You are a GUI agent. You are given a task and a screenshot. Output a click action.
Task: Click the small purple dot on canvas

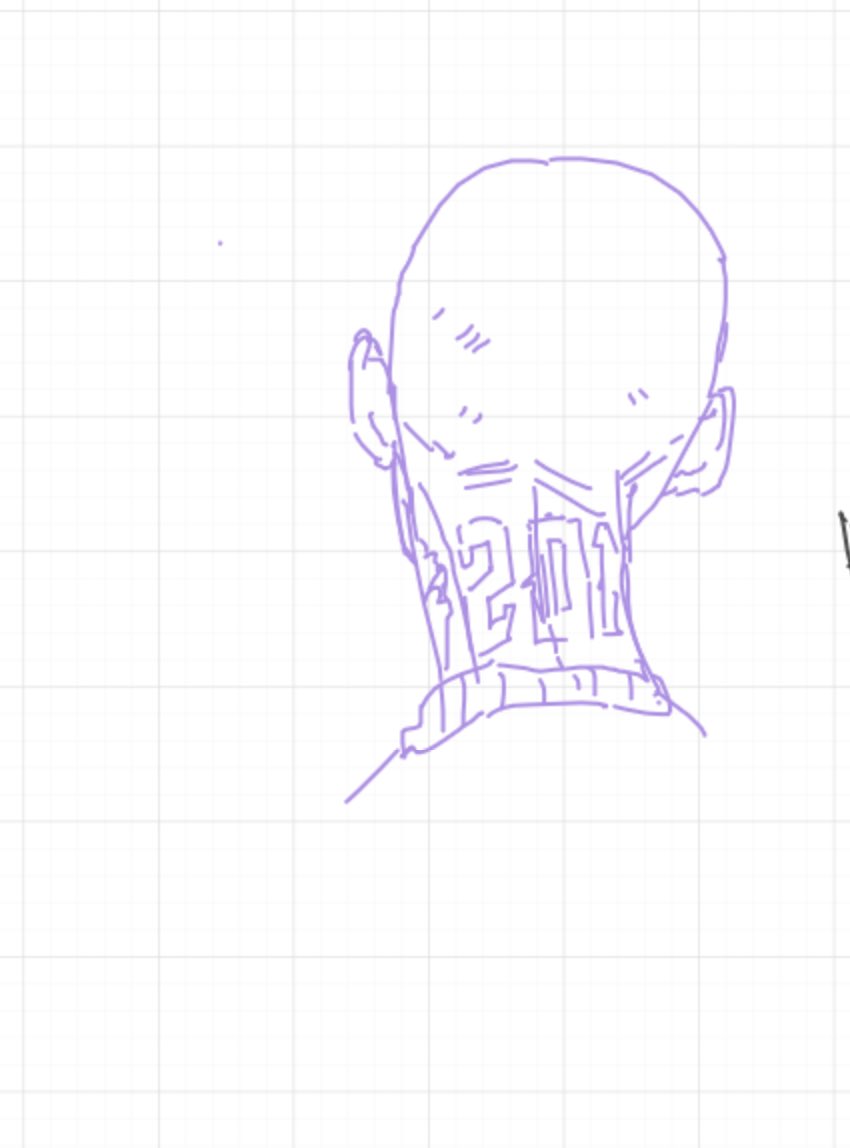pyautogui.click(x=220, y=243)
